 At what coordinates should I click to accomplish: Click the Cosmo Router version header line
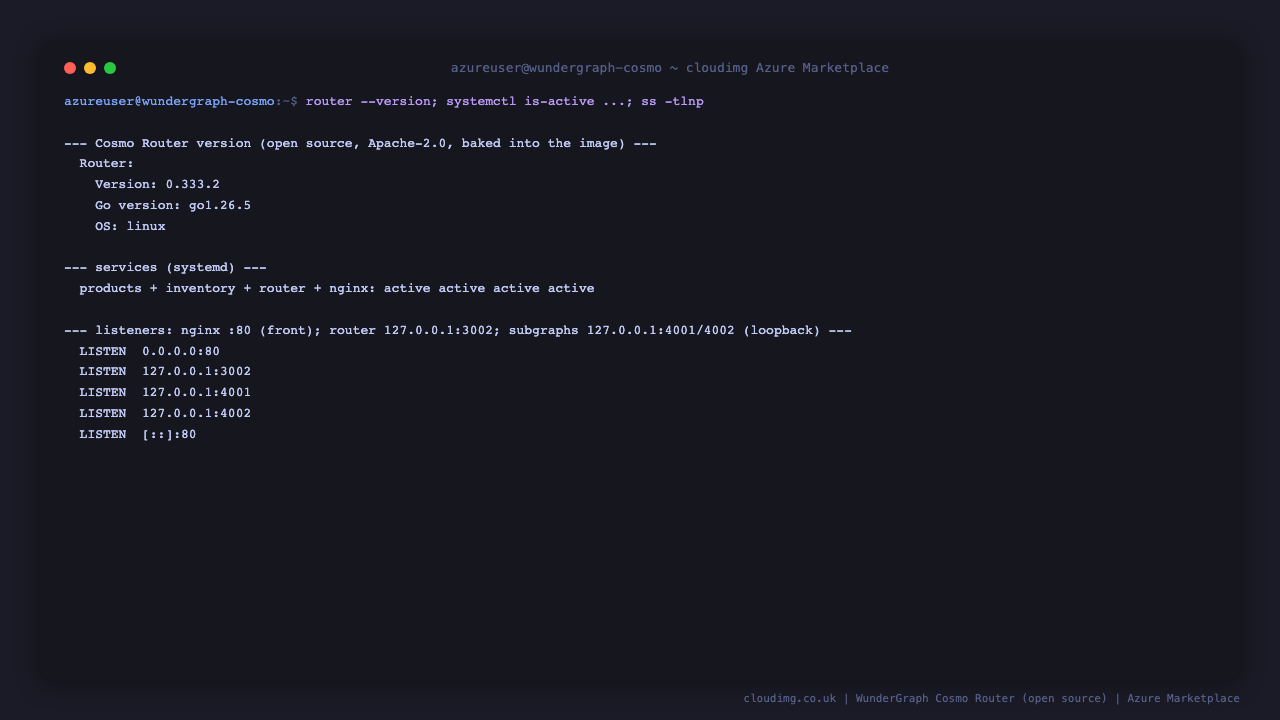point(360,143)
